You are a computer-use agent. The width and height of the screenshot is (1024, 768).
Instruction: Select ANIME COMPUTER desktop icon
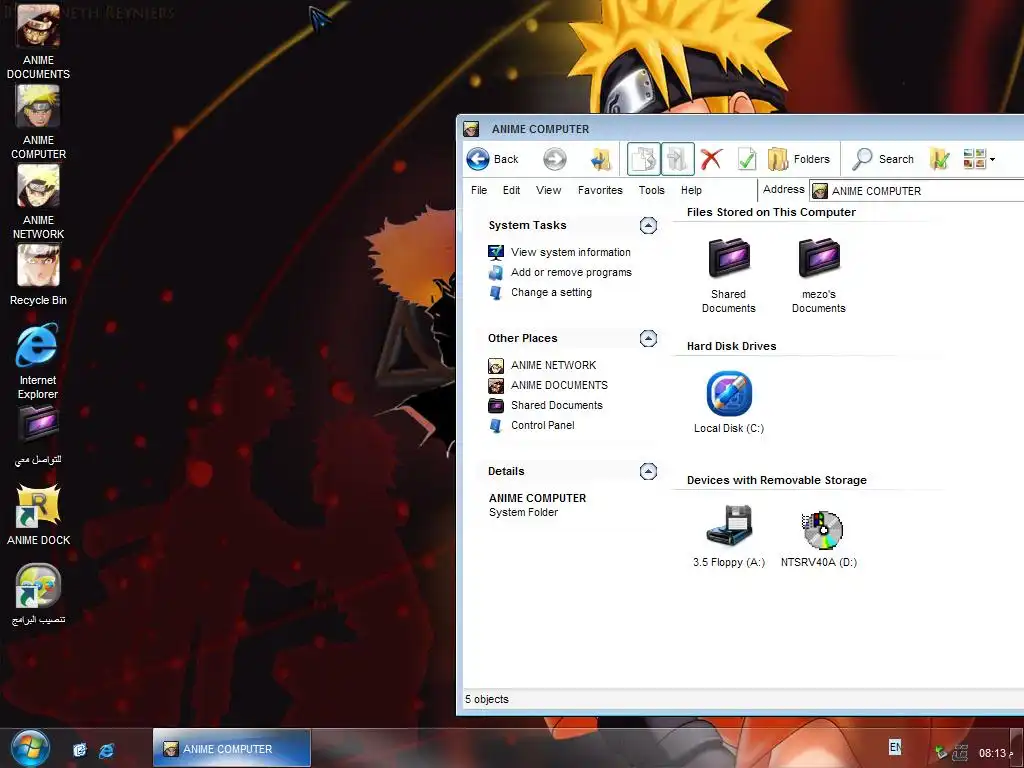coord(38,122)
